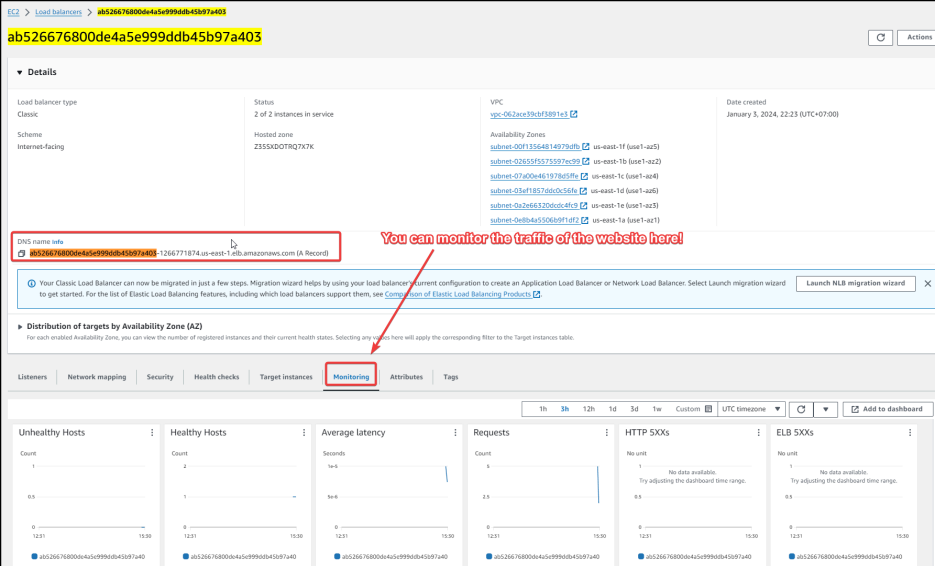Open subnet-03ef1857ddc0c56fe link
Viewport: 935px width, 566px height.
tap(534, 191)
